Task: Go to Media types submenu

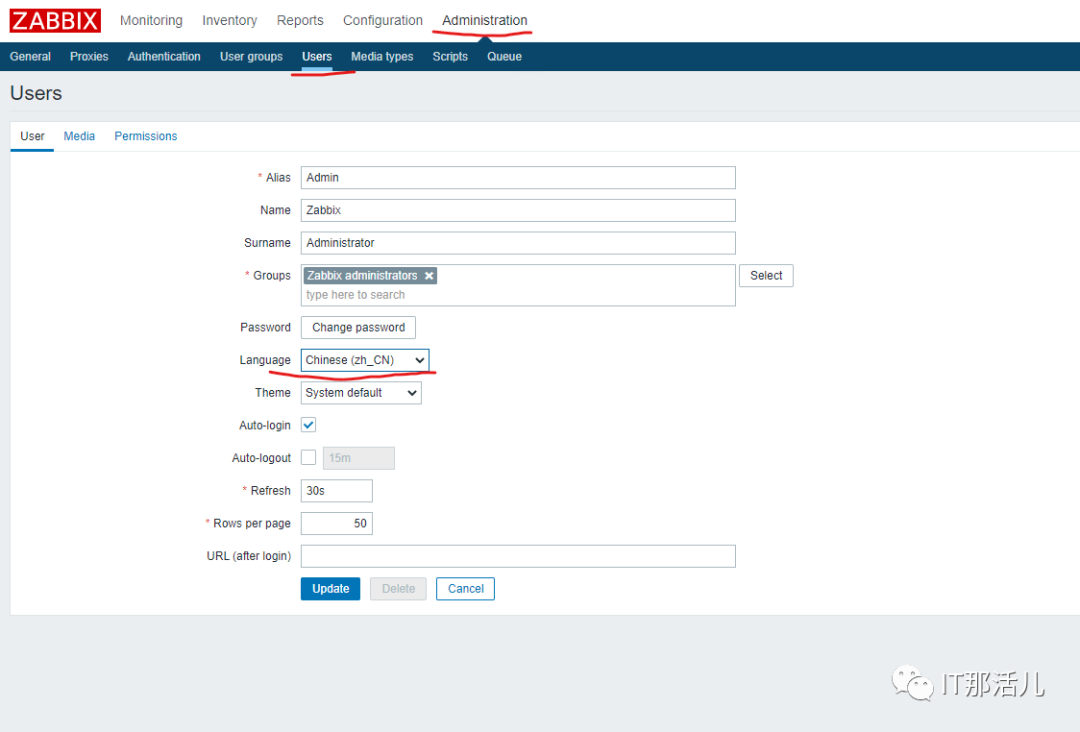Action: pyautogui.click(x=382, y=56)
